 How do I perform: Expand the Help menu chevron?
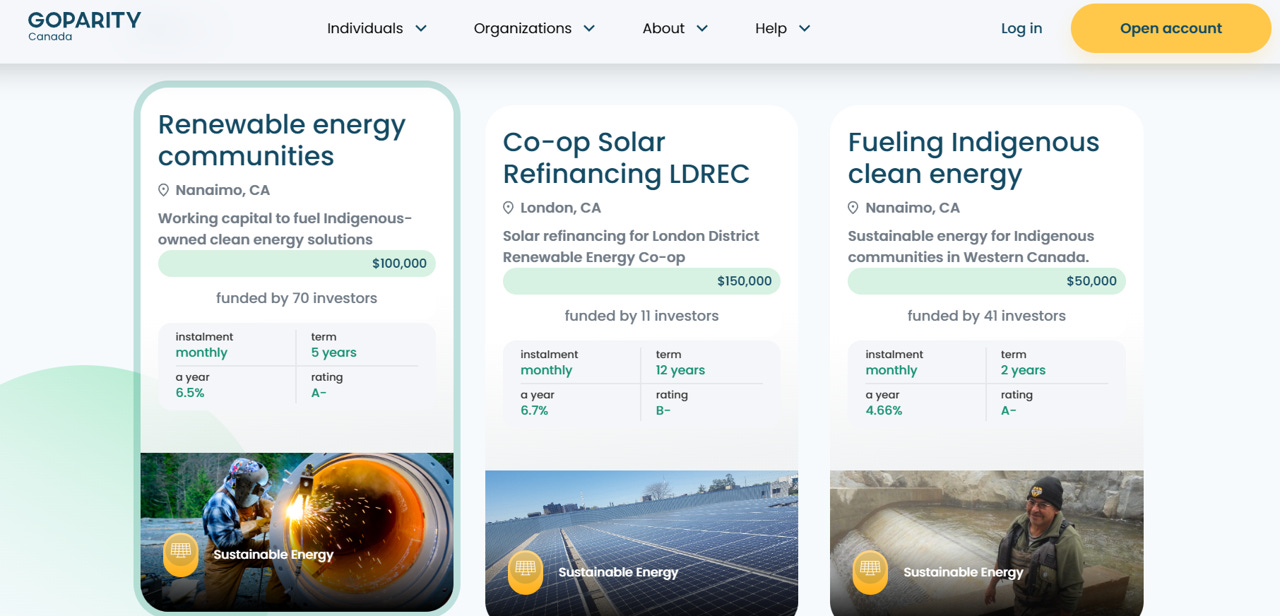tap(804, 29)
